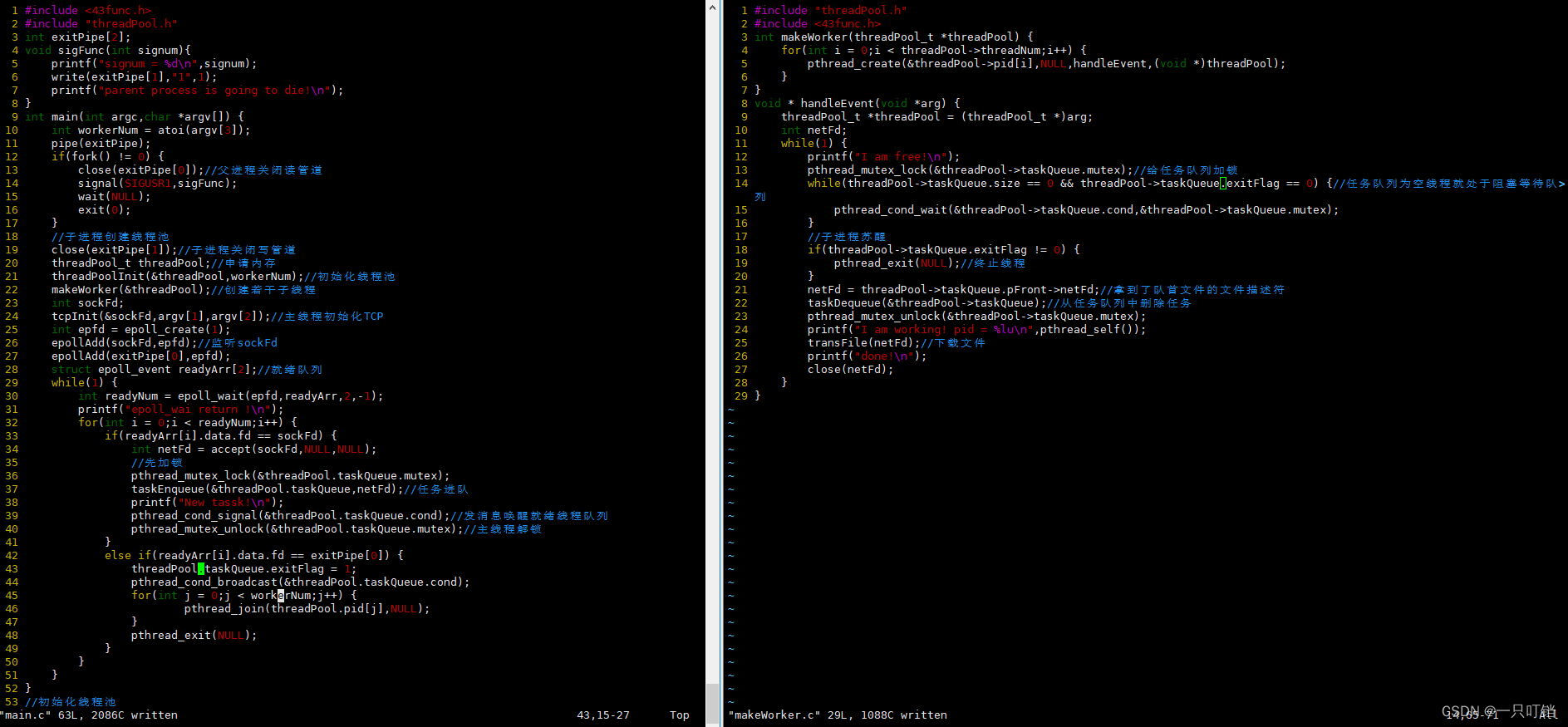Click 'threadPool.taskQueue.exitFlag = 1;' line
This screenshot has width=1568, height=727.
click(x=244, y=568)
